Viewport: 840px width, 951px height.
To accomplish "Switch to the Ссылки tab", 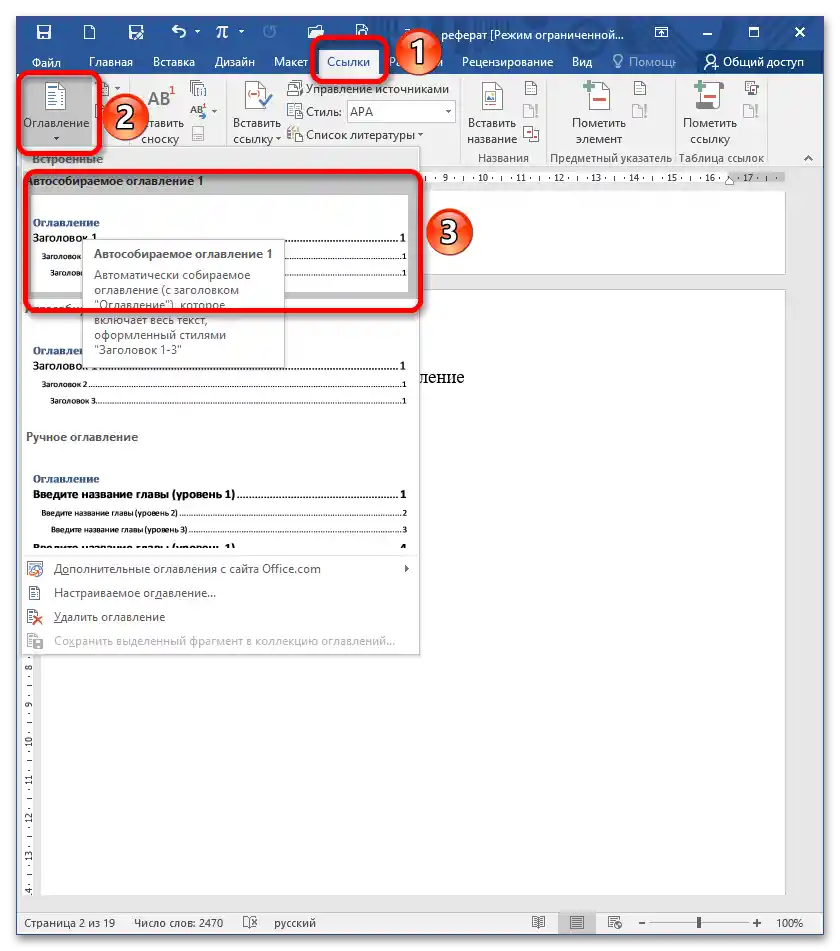I will (348, 62).
